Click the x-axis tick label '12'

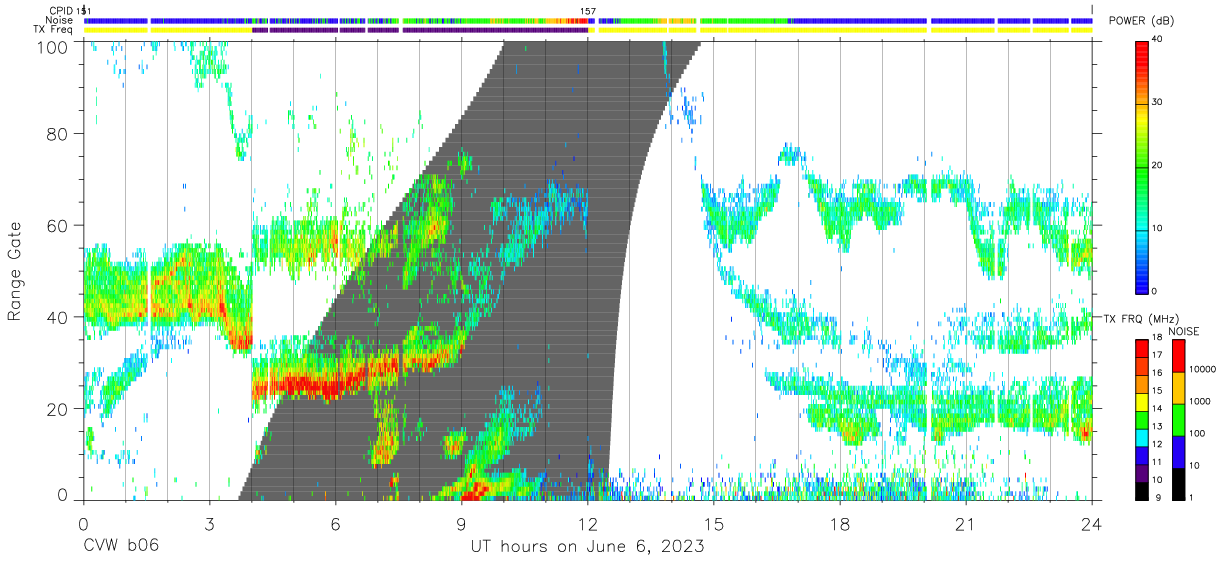click(587, 522)
